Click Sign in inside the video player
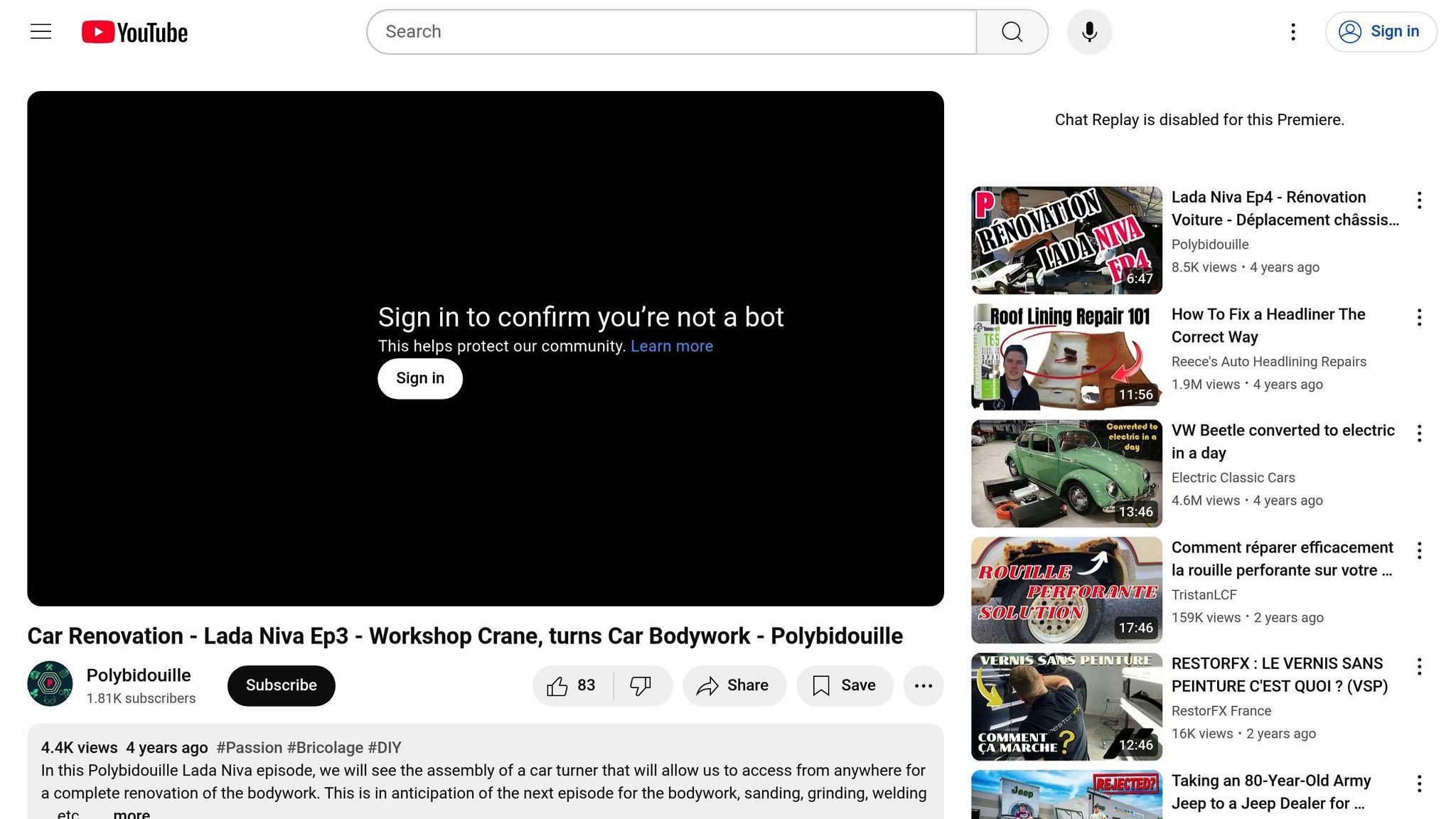Image resolution: width=1456 pixels, height=819 pixels. (x=420, y=378)
